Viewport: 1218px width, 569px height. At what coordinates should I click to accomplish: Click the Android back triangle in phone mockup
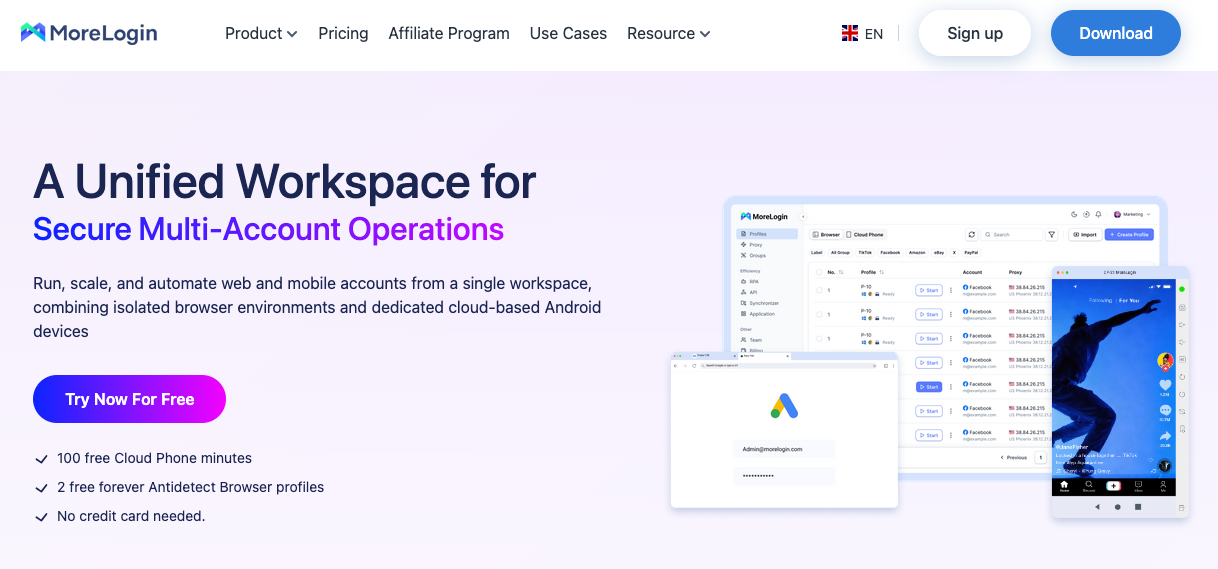[1097, 507]
